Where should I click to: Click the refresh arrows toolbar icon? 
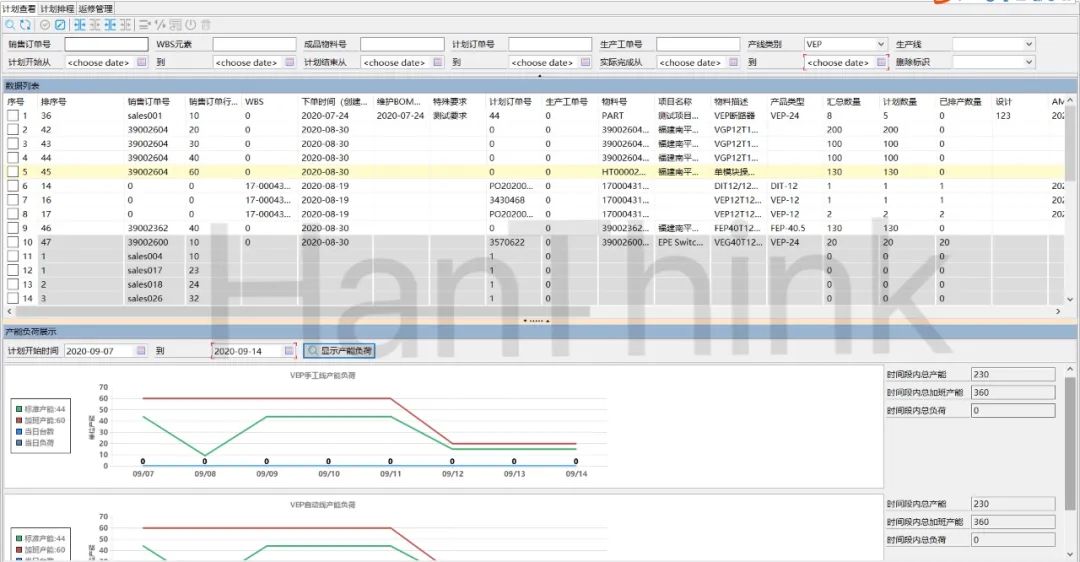25,24
